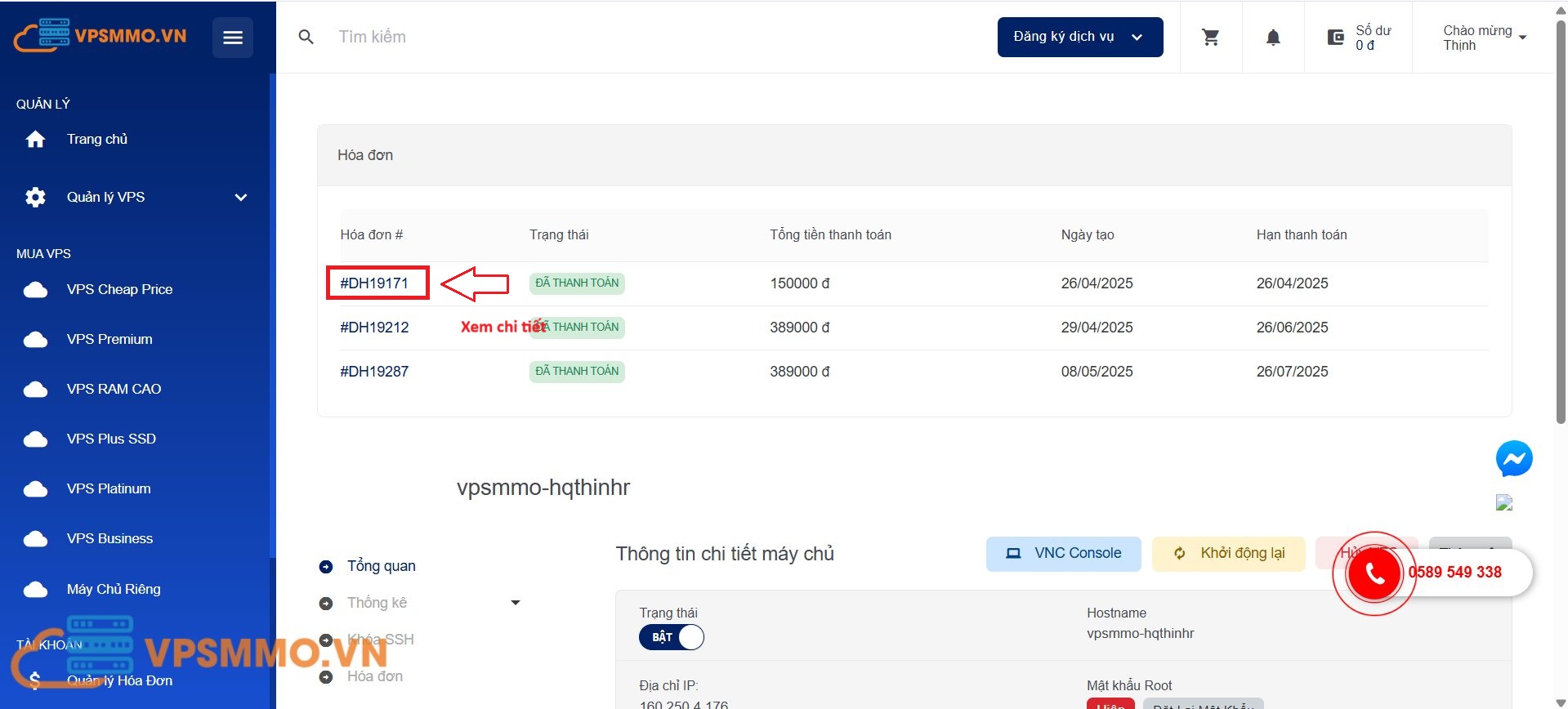Expand the Thống kê section arrow

515,603
